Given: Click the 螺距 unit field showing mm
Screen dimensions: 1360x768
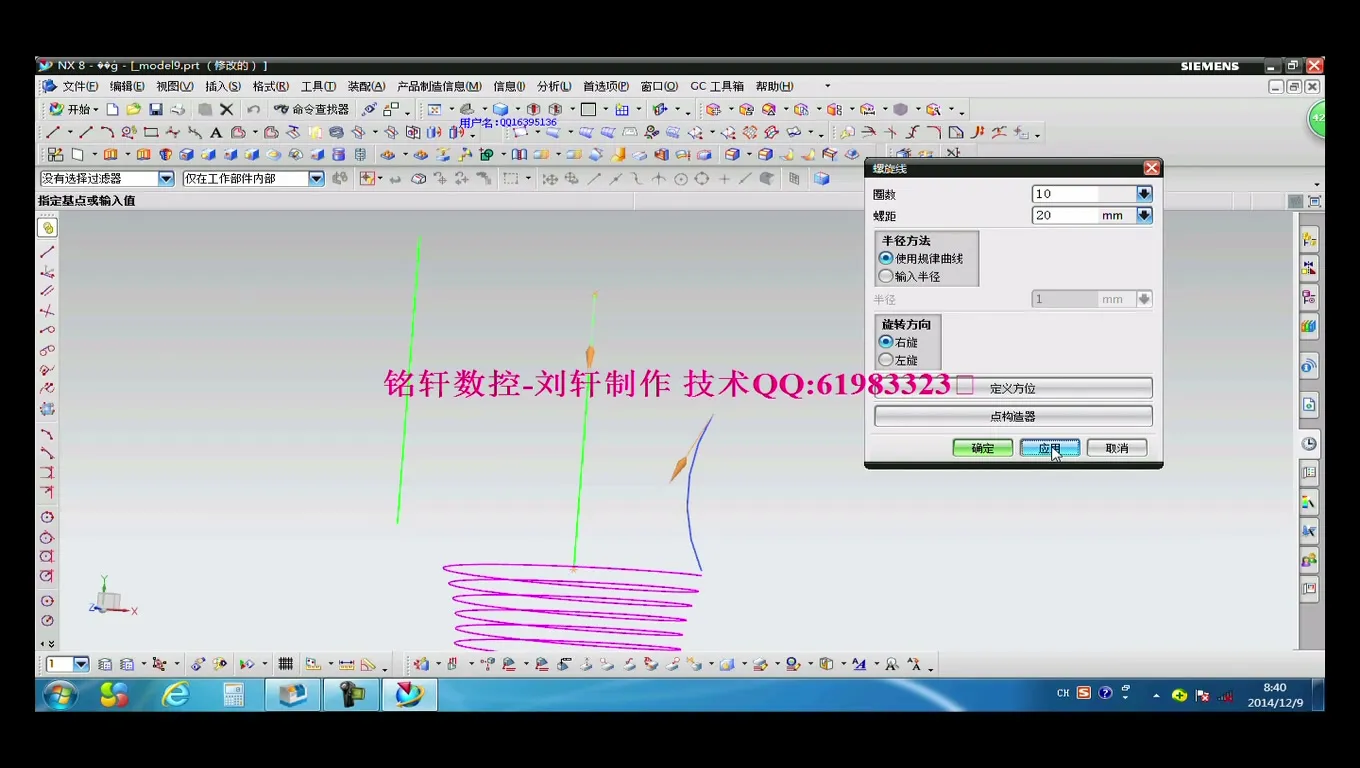Looking at the screenshot, I should click(1114, 215).
